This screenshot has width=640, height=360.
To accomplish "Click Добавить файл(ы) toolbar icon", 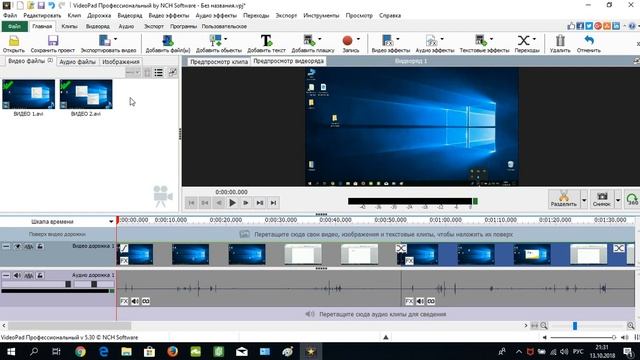I will pyautogui.click(x=168, y=41).
